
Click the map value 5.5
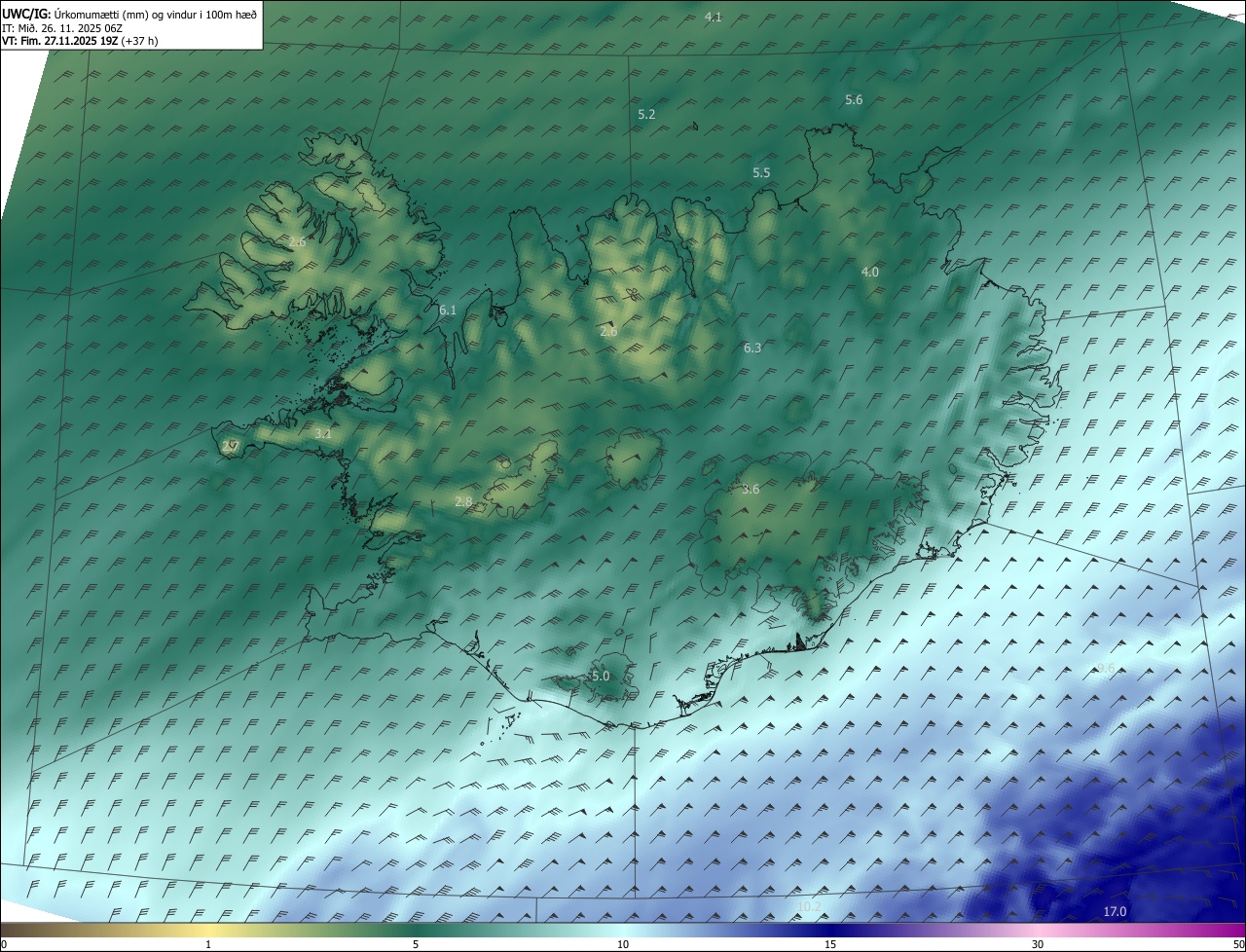[x=761, y=173]
